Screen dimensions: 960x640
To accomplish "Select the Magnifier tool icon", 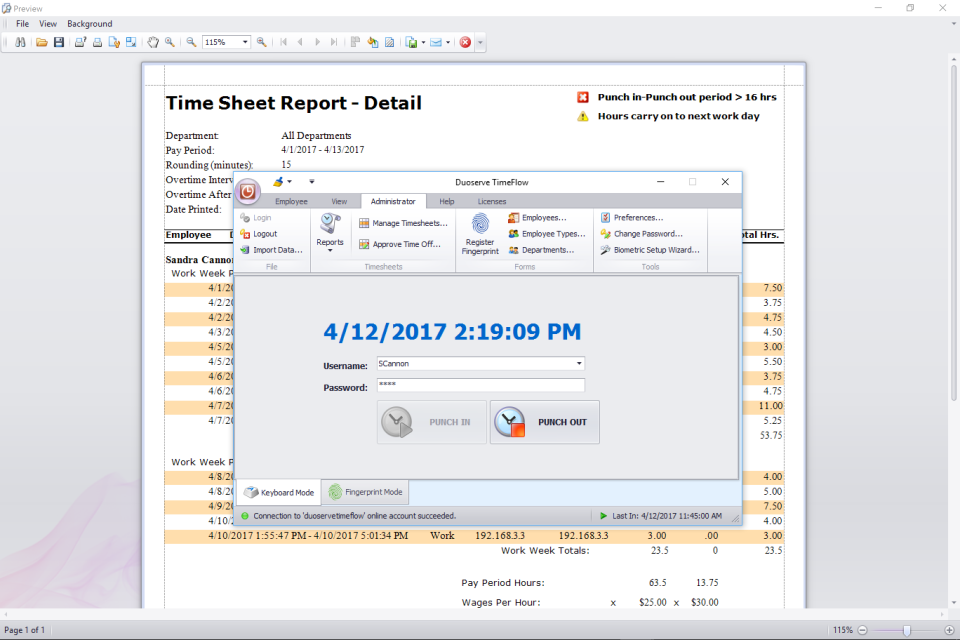I will (x=170, y=42).
